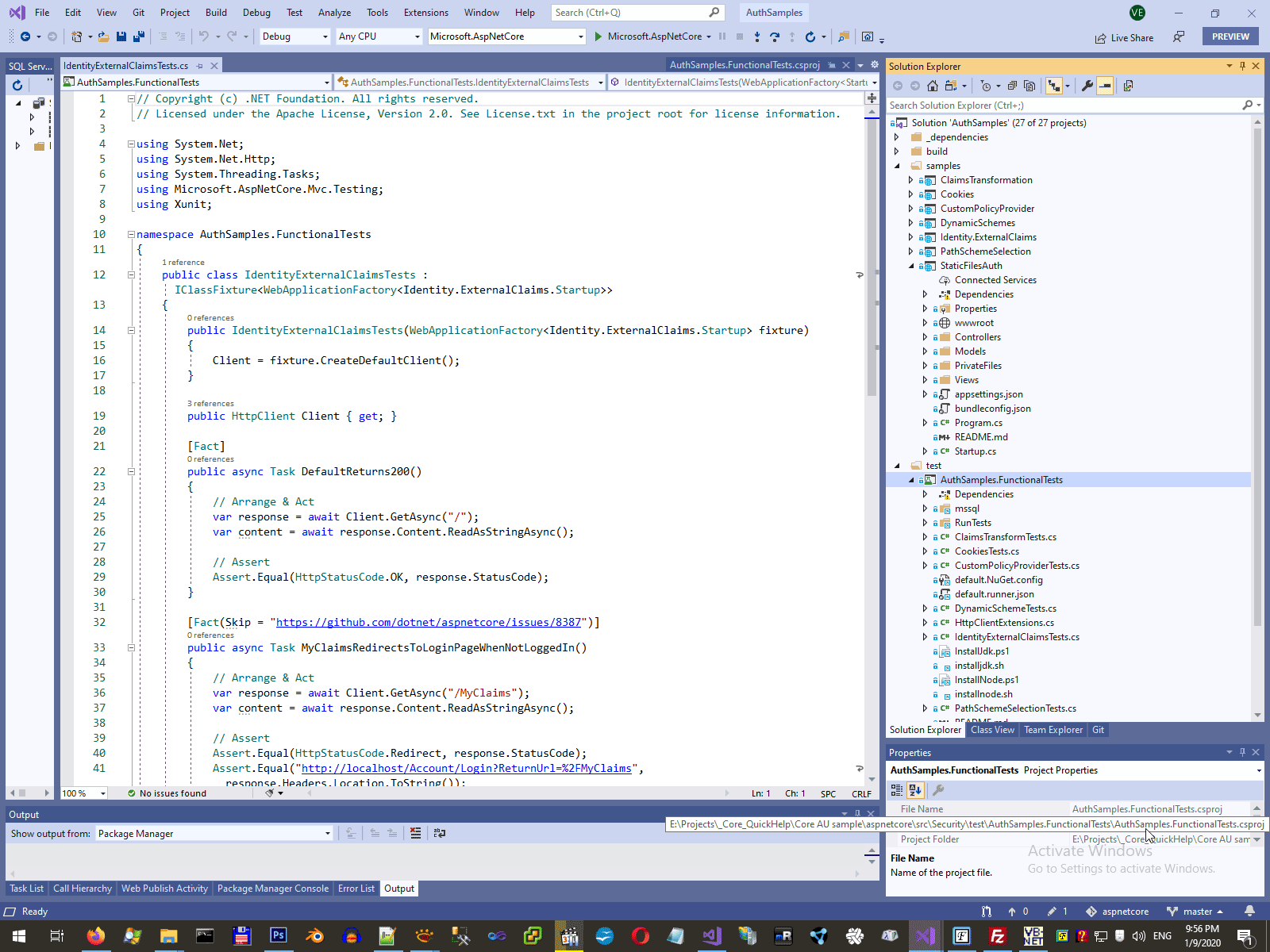The width and height of the screenshot is (1270, 952).
Task: Switch to the Team Explorer tab
Action: [1053, 730]
